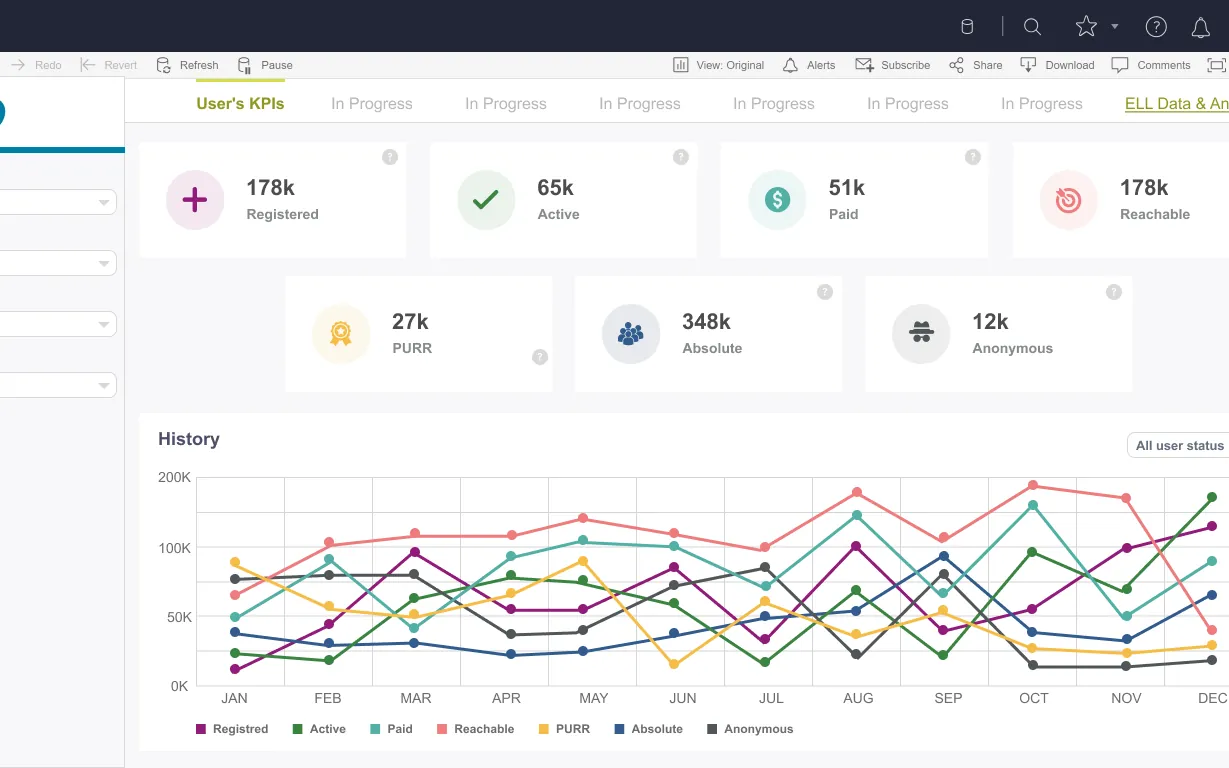
Task: Open help tooltip on Absolute card
Action: (825, 292)
